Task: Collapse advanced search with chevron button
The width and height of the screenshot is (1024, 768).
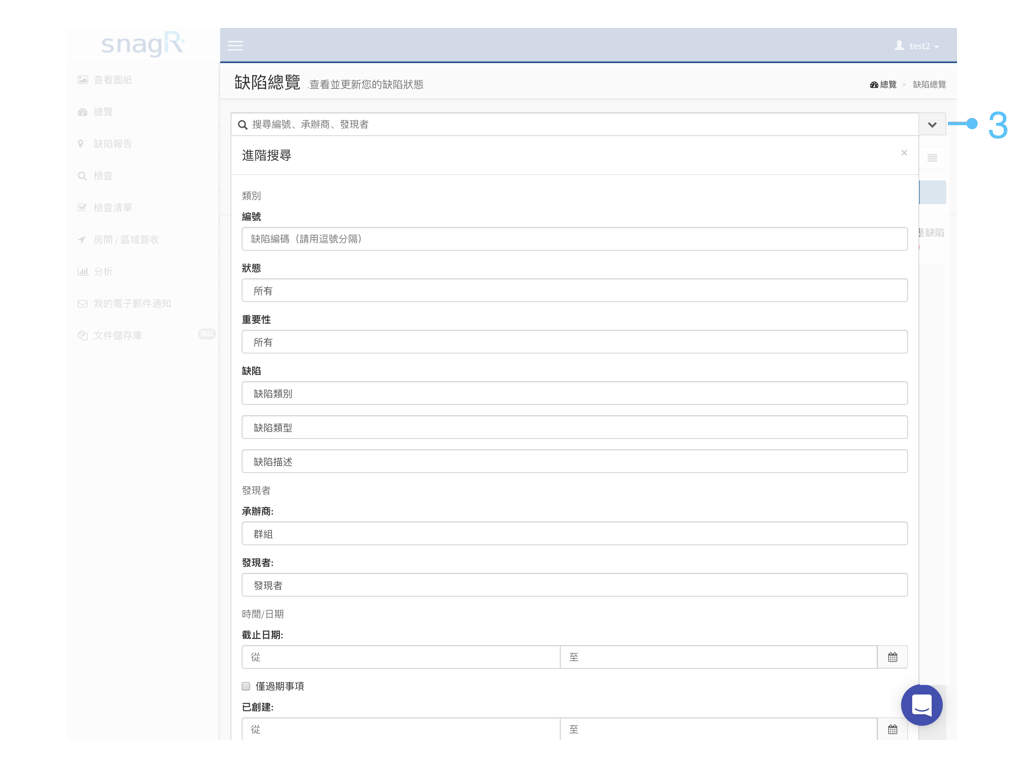Action: tap(932, 125)
